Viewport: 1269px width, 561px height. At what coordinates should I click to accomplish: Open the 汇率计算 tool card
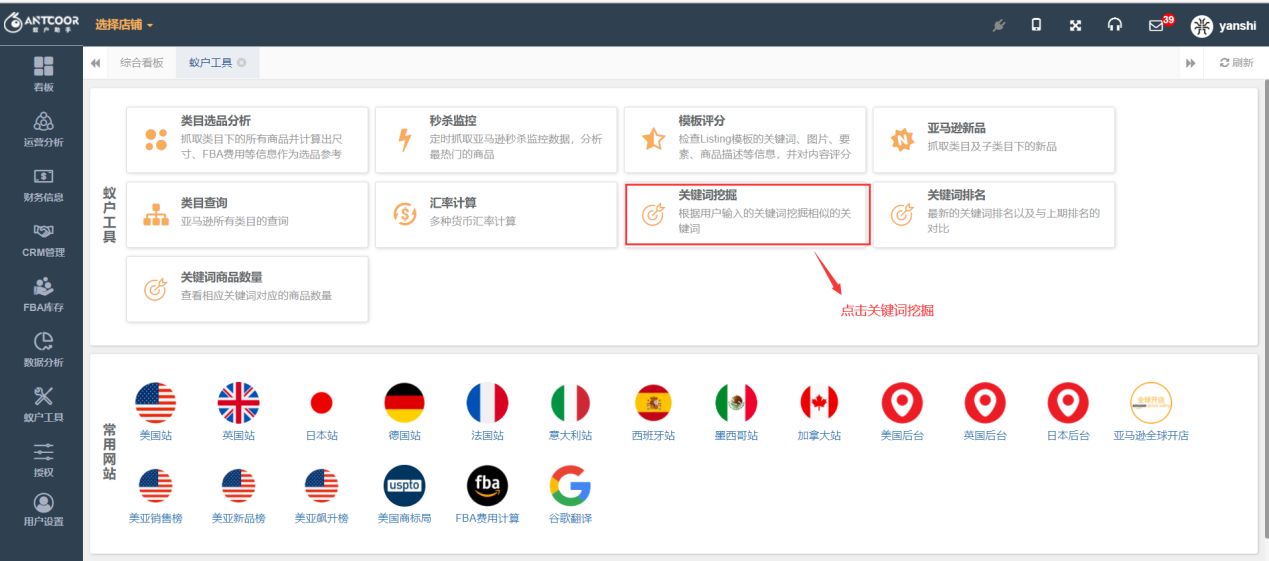pyautogui.click(x=496, y=214)
